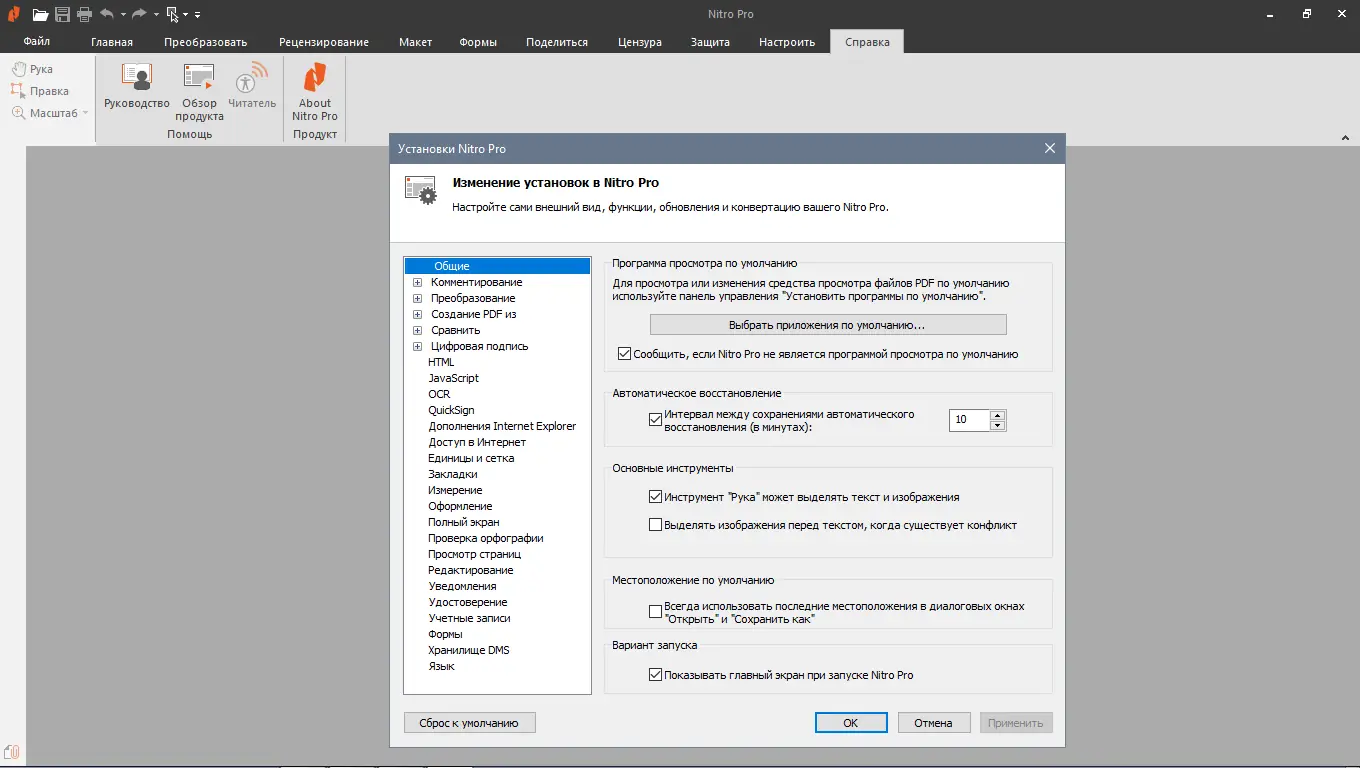Image resolution: width=1360 pixels, height=768 pixels.
Task: Toggle show home screen at startup
Action: pos(656,675)
